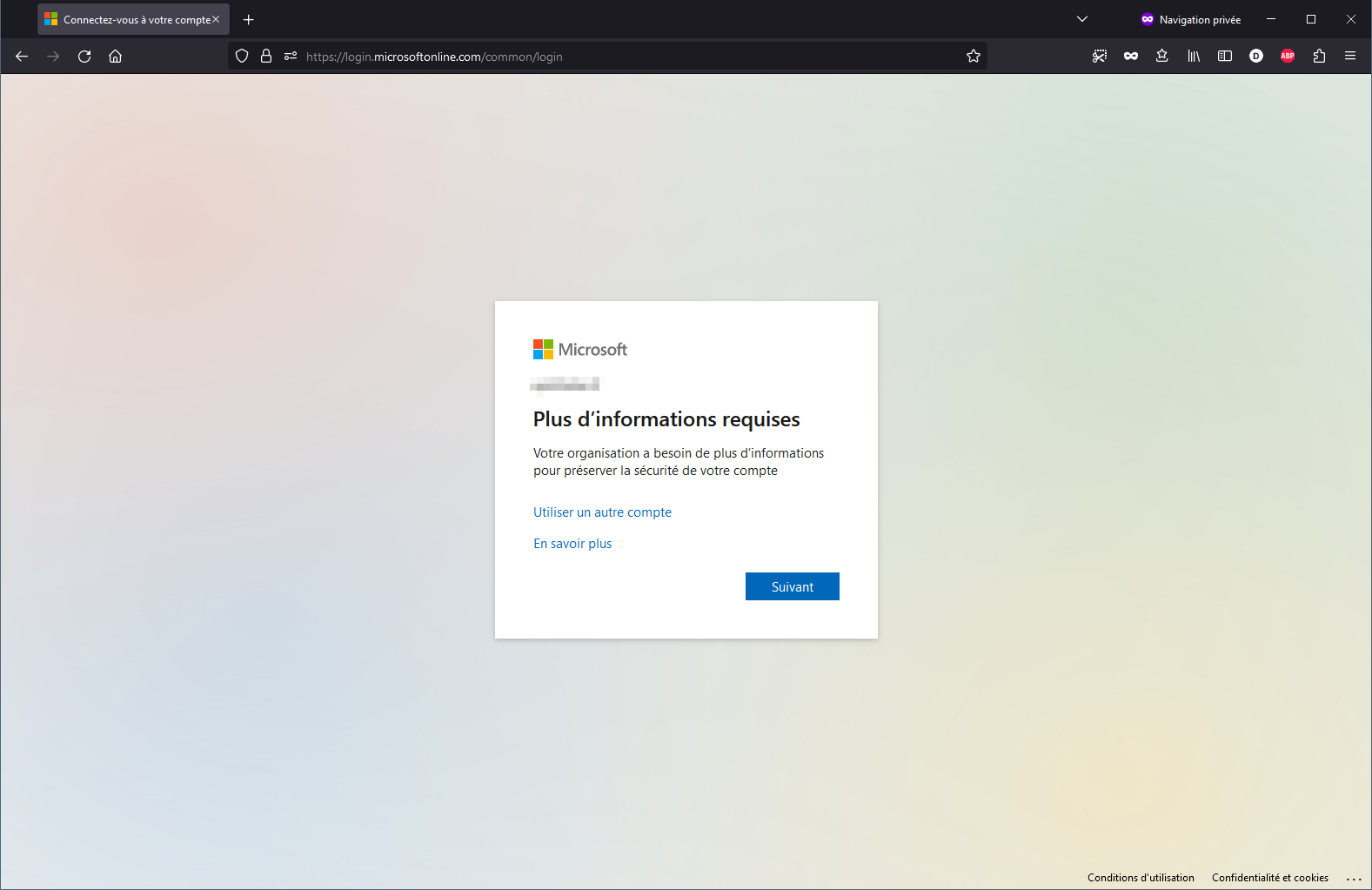Reload the current page
Screen dimensions: 1372x890
coord(84,57)
